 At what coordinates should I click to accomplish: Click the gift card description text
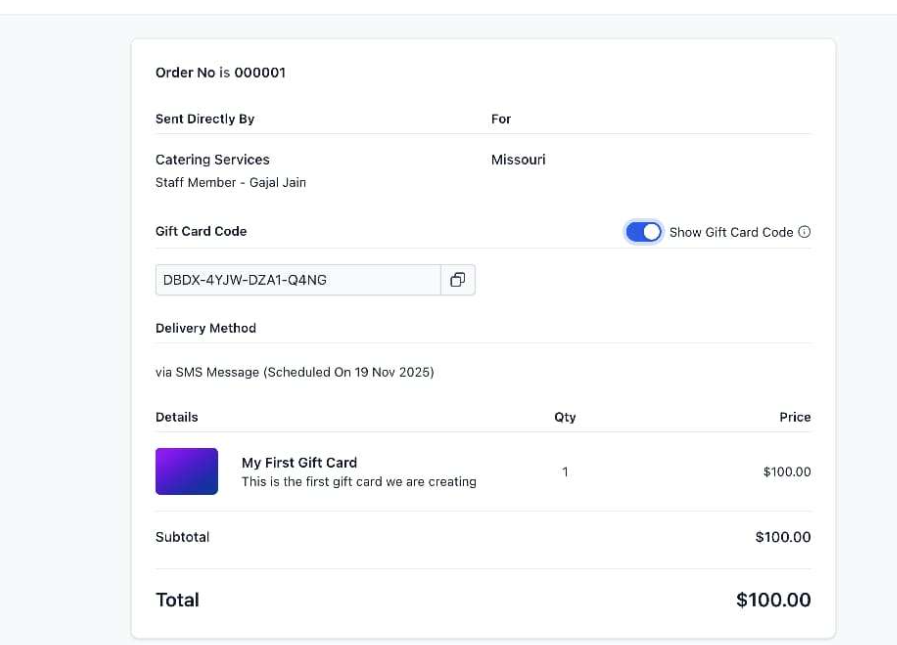coord(359,482)
